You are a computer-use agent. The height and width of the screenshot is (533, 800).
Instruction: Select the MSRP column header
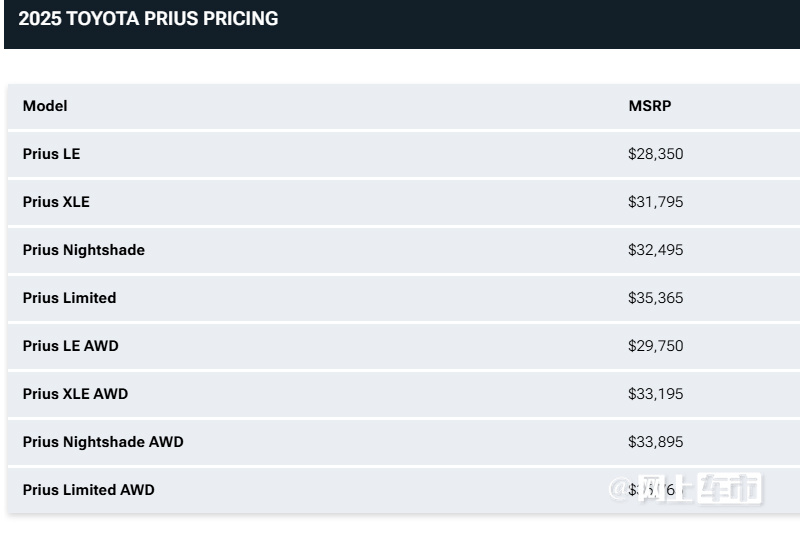[649, 106]
